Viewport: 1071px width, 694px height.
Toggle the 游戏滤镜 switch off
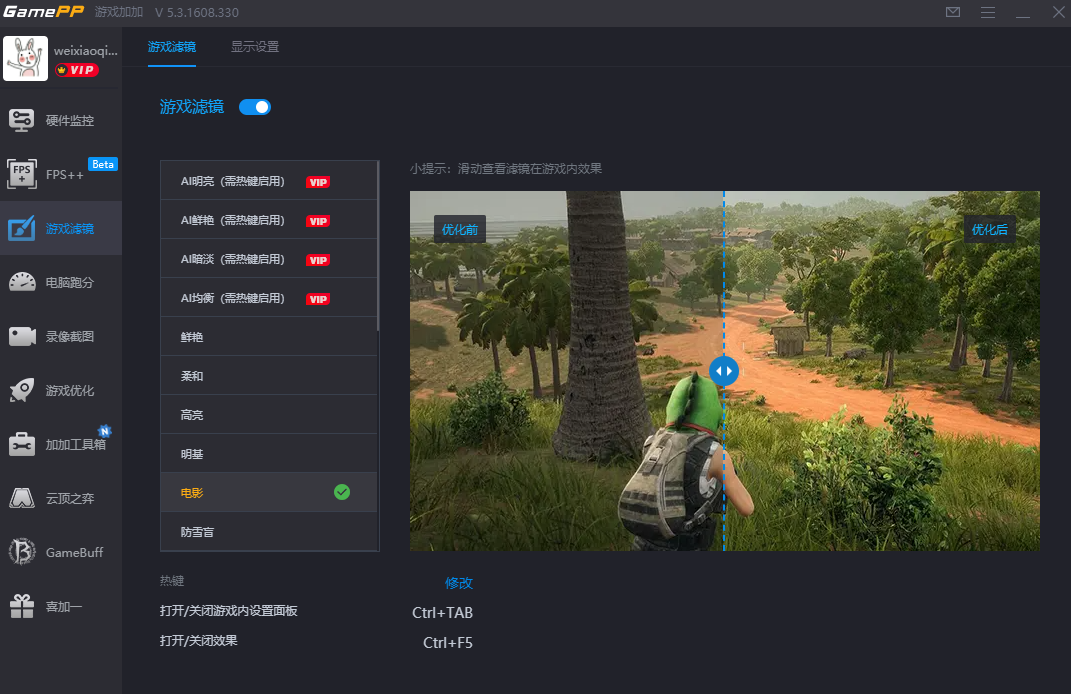coord(255,107)
